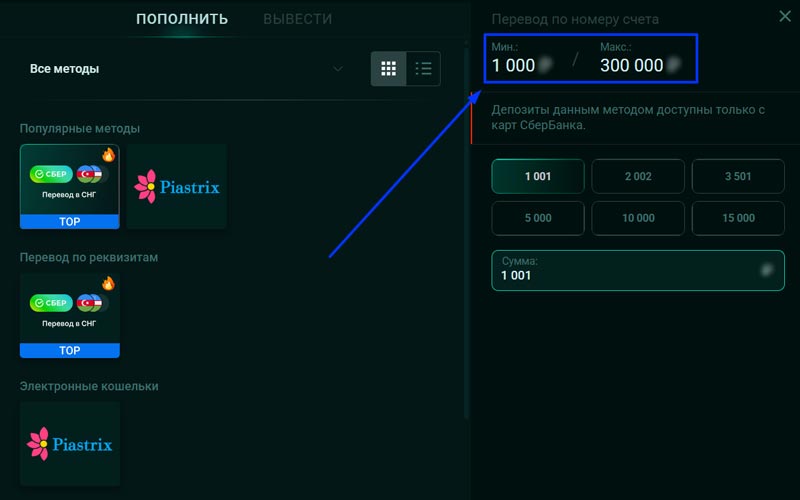
Task: Select grid view layout icon
Action: click(388, 68)
